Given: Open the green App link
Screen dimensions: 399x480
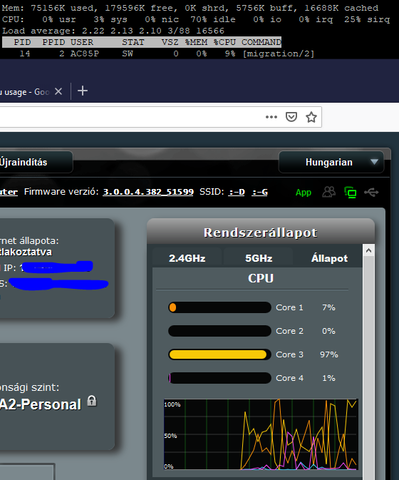Looking at the screenshot, I should tap(303, 193).
